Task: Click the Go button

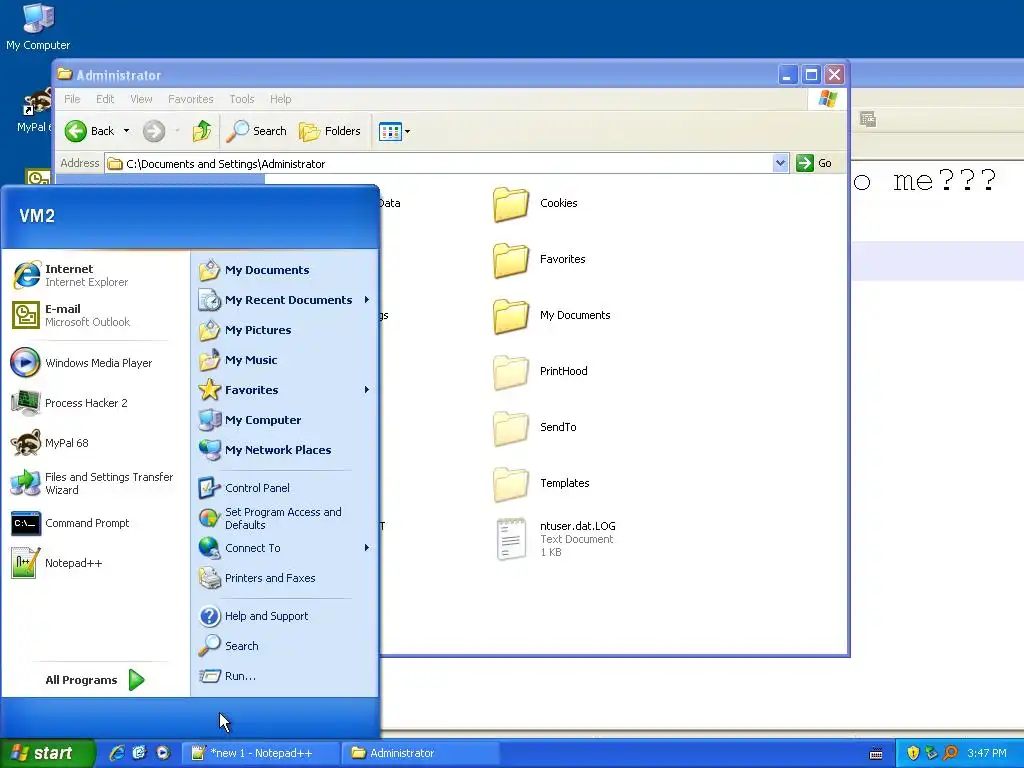Action: pyautogui.click(x=814, y=163)
